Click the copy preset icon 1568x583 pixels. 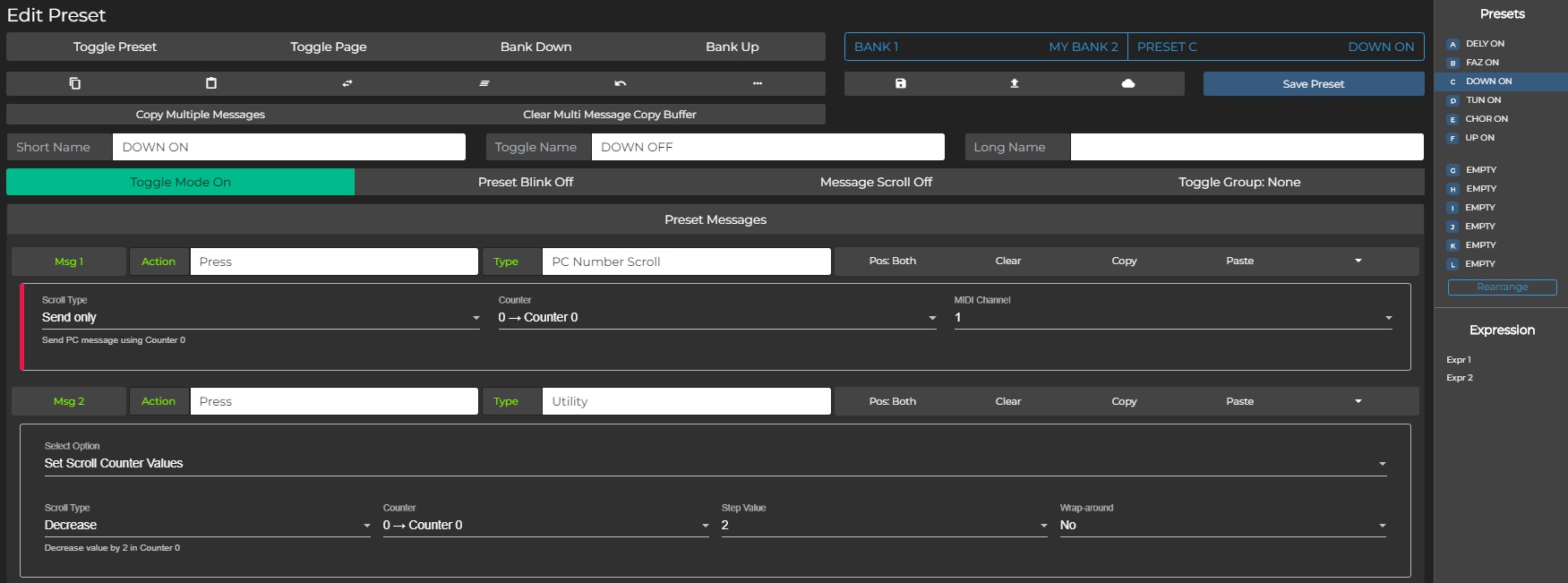pos(75,83)
